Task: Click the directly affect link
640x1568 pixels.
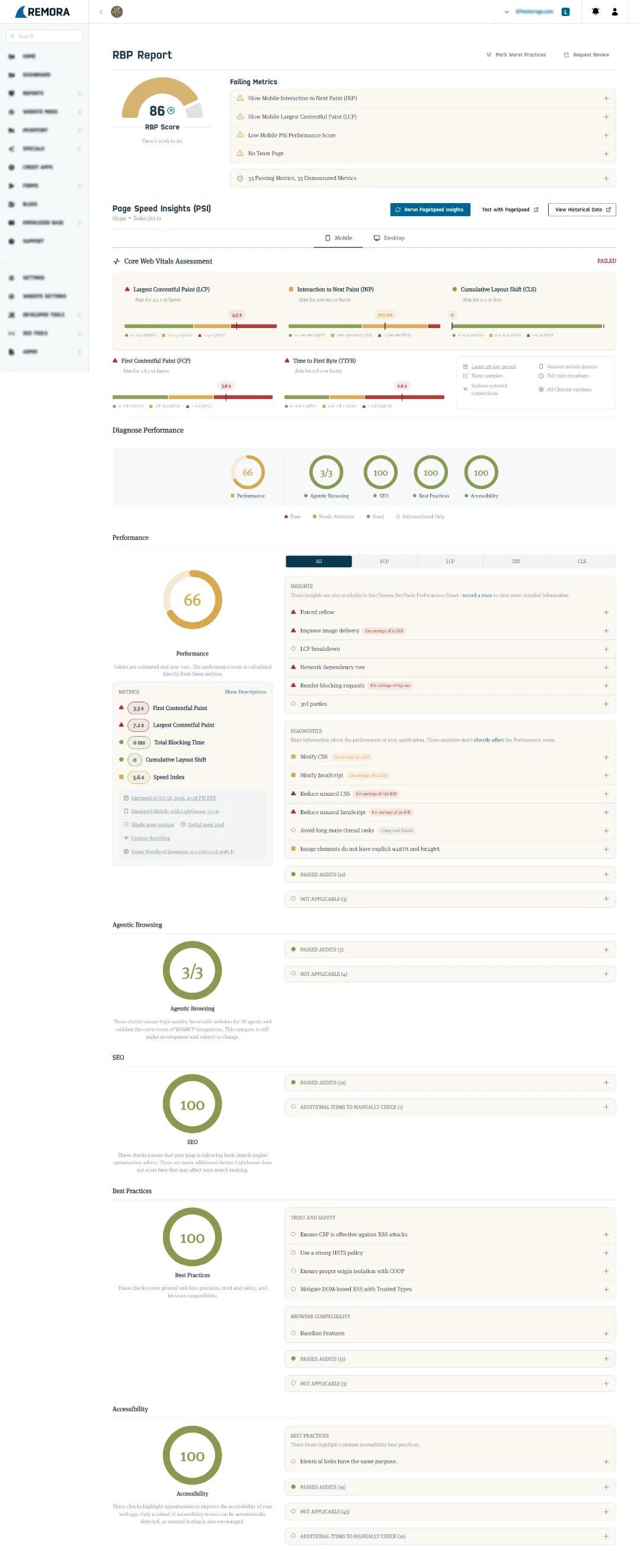Action: click(x=488, y=740)
